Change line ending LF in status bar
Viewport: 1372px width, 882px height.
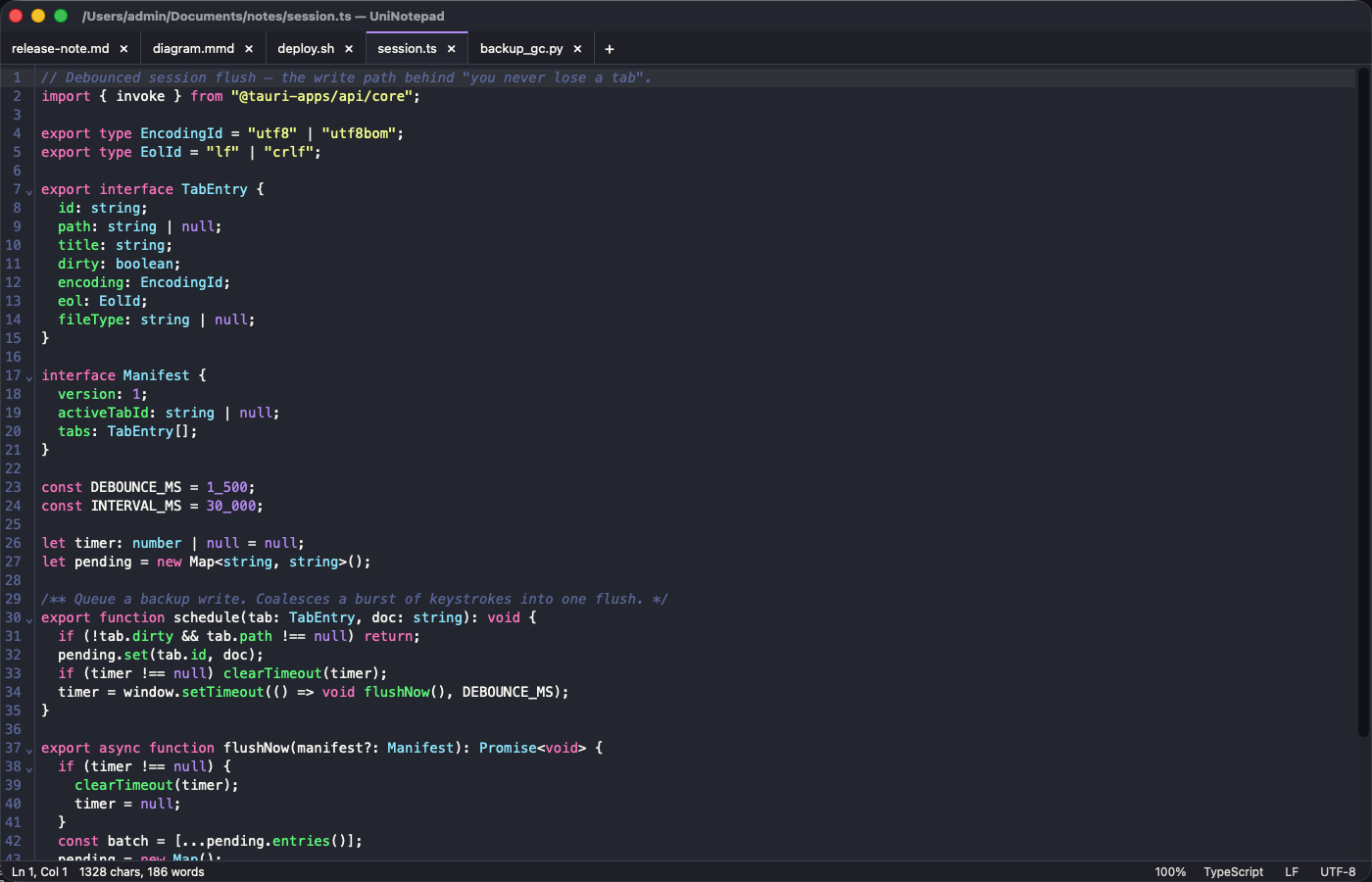click(x=1292, y=872)
